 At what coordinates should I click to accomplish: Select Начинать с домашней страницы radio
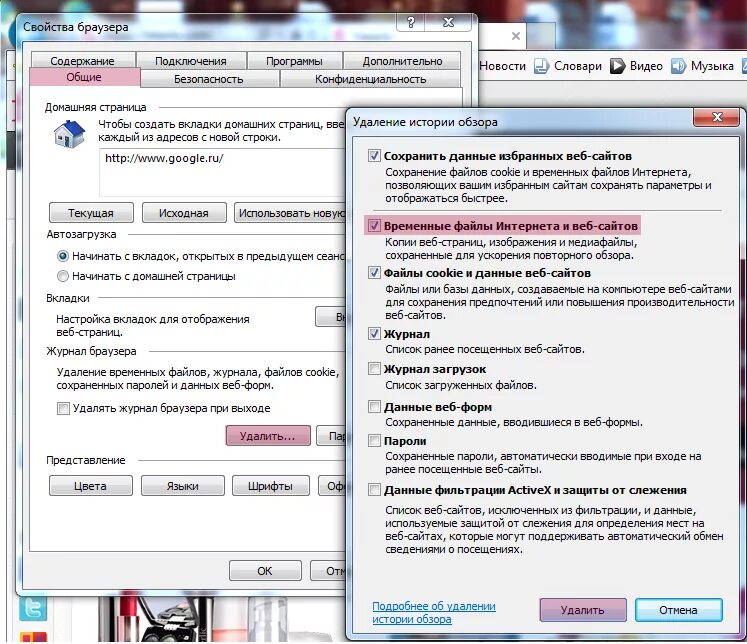tap(62, 276)
